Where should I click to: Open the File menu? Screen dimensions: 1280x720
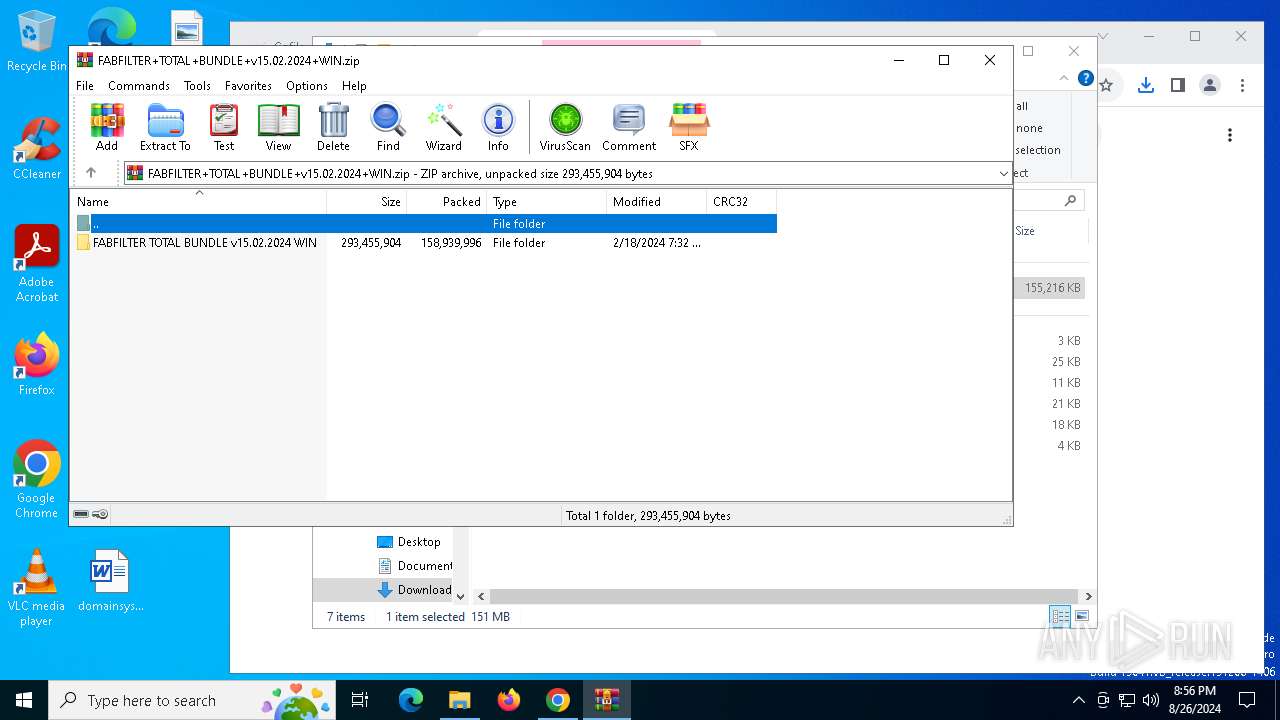tap(85, 86)
